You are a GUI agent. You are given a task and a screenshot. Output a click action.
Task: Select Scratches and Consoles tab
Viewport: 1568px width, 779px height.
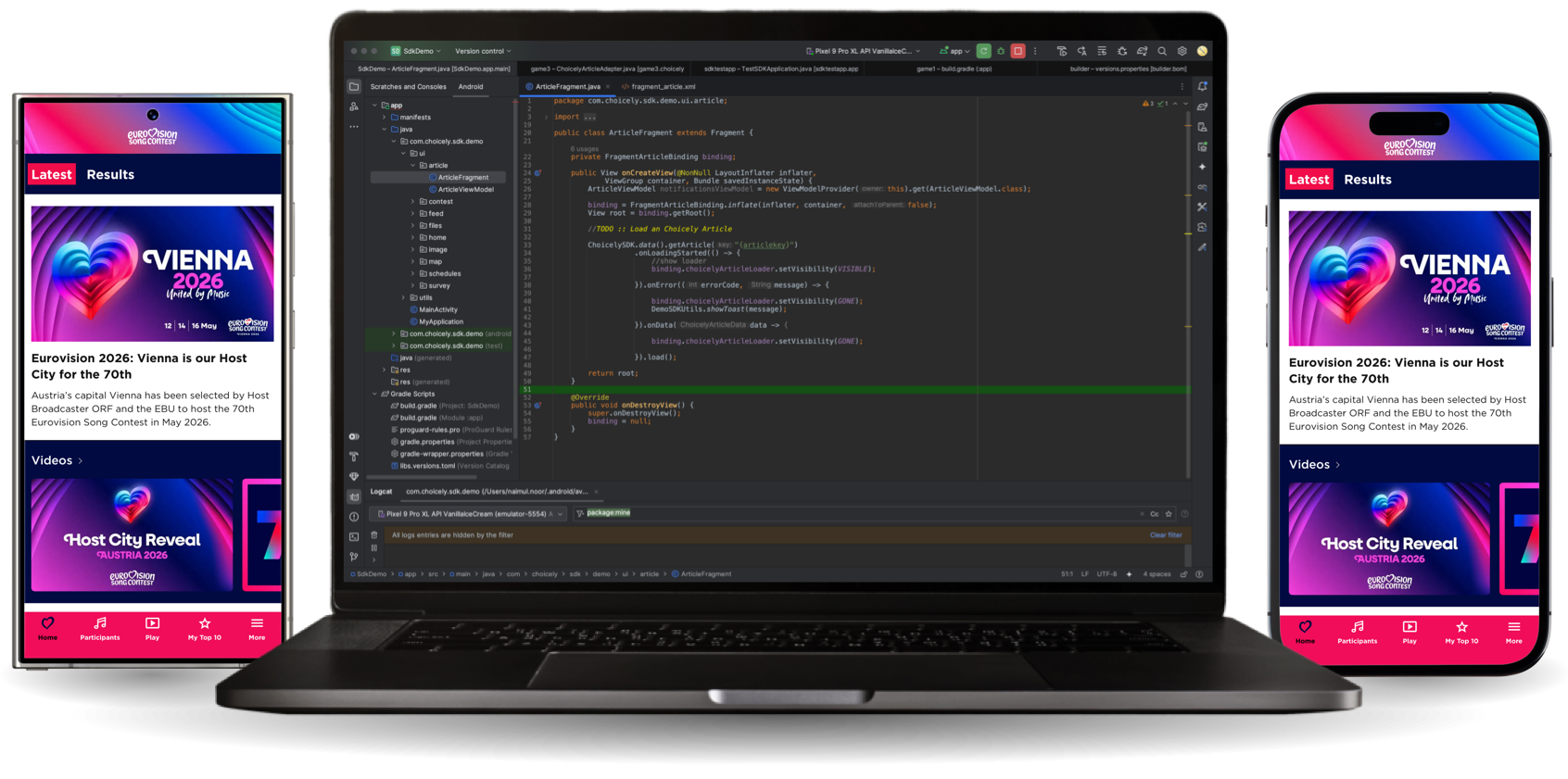pos(408,87)
